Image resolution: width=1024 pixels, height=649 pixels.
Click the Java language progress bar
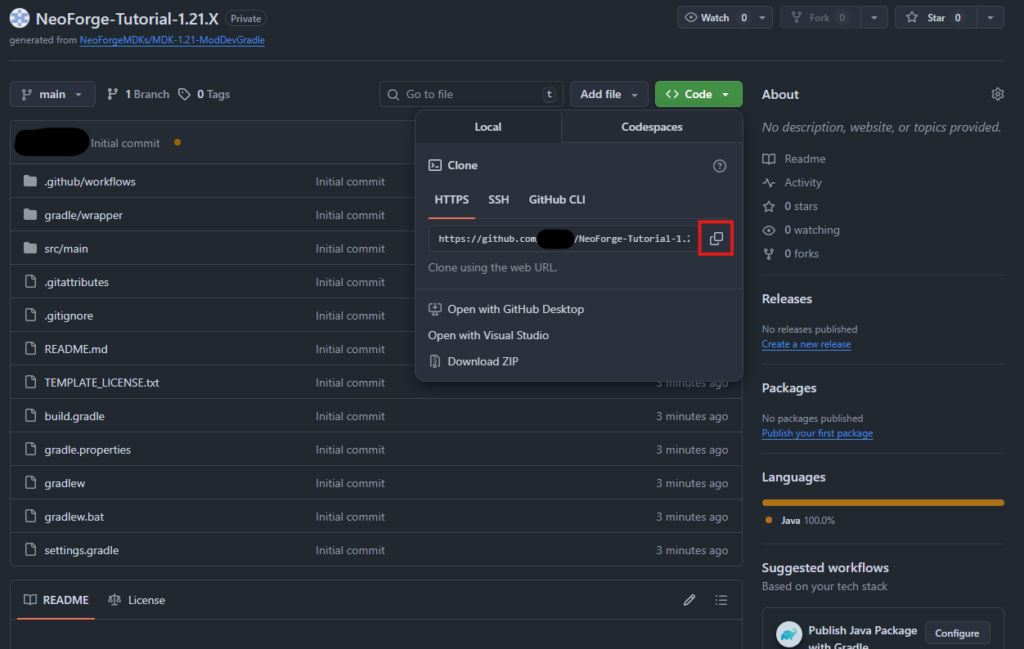pyautogui.click(x=882, y=502)
